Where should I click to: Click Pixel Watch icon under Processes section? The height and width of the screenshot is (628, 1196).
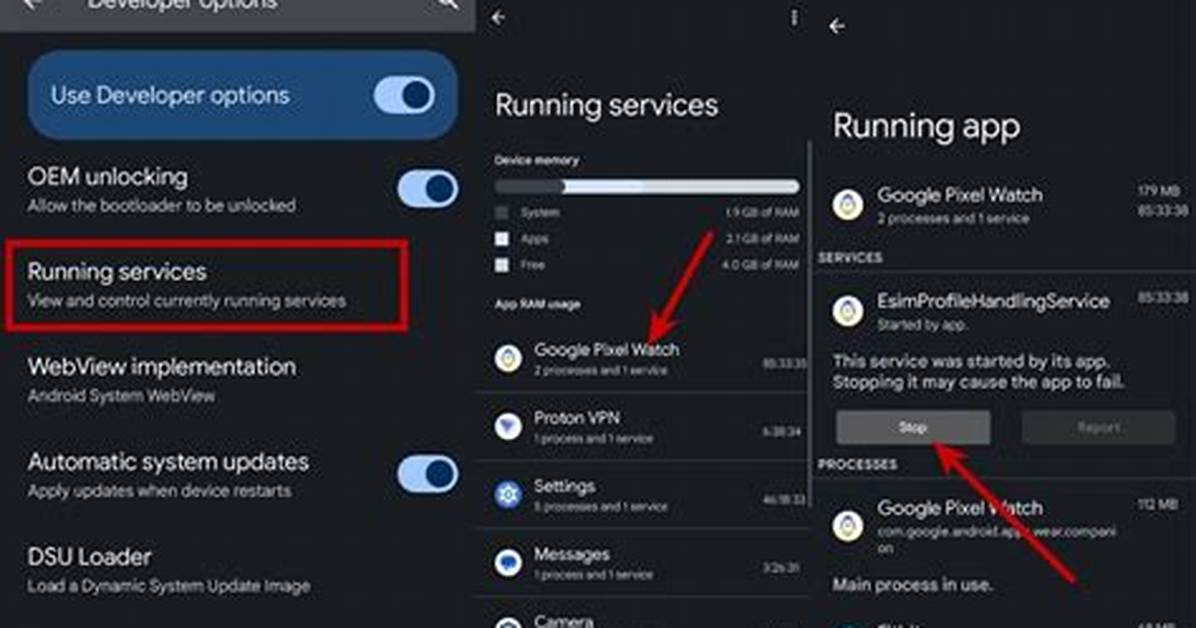coord(847,526)
